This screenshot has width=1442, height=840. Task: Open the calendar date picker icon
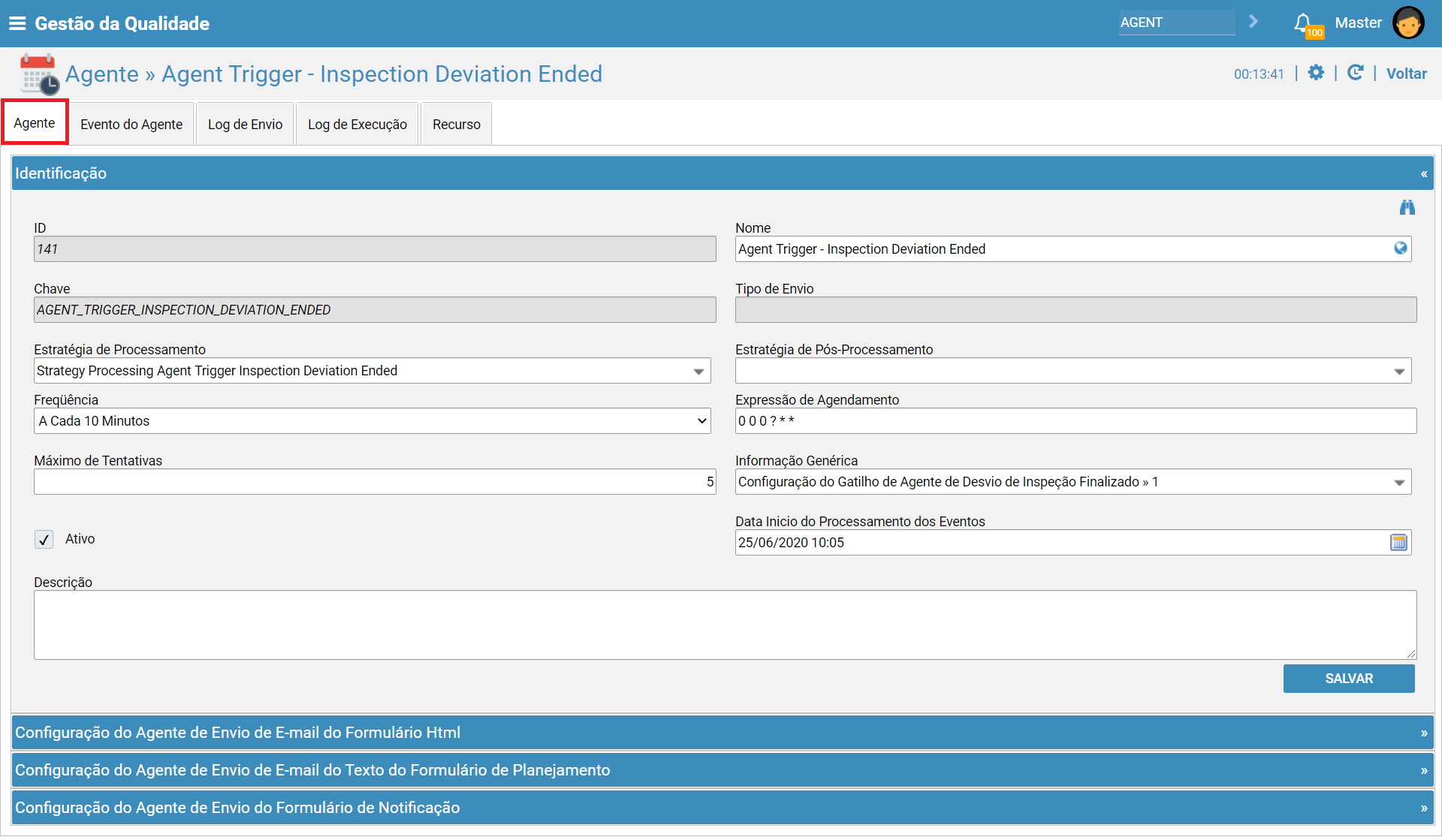pyautogui.click(x=1398, y=543)
